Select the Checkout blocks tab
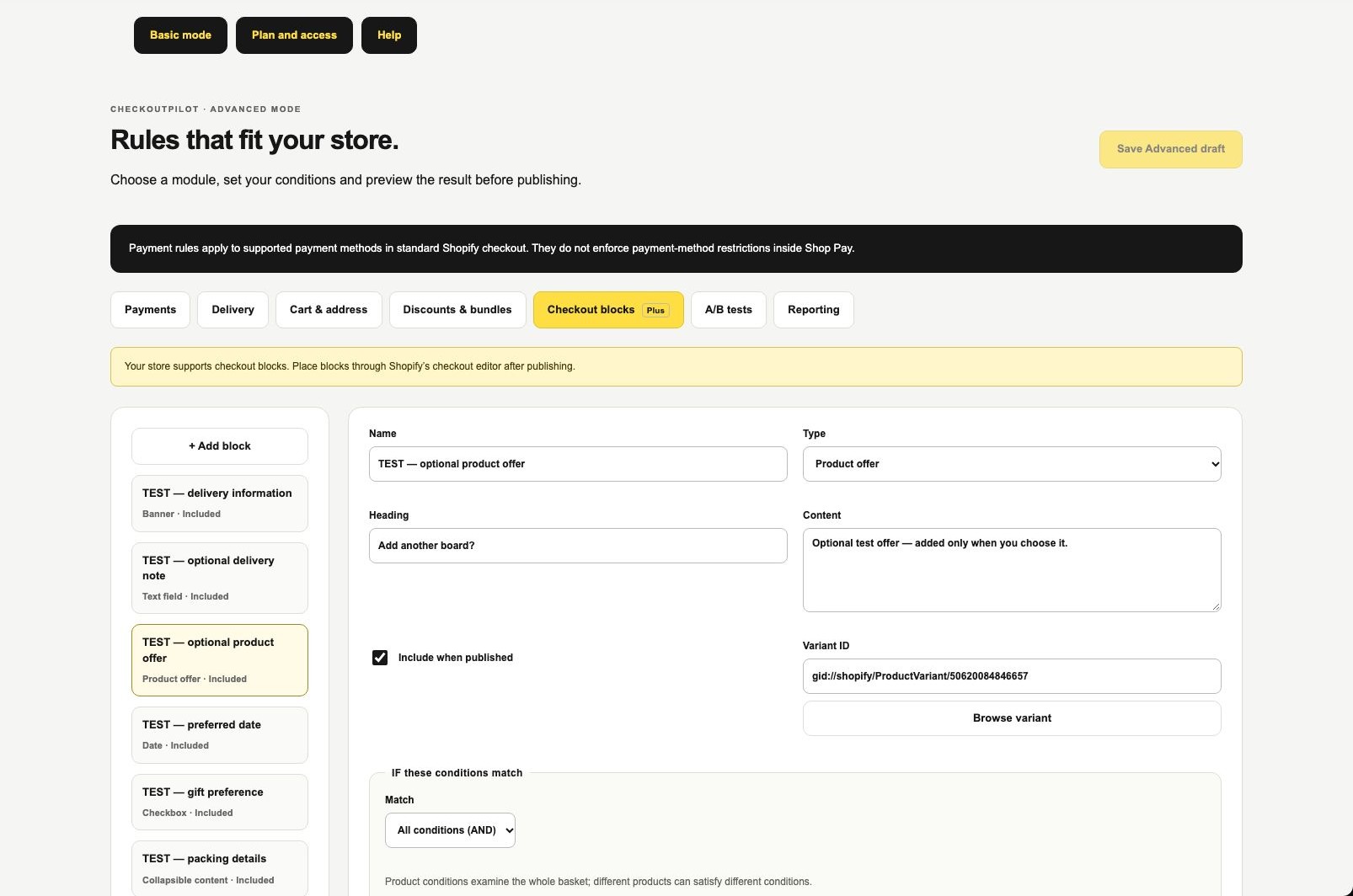Image resolution: width=1353 pixels, height=896 pixels. tap(608, 310)
